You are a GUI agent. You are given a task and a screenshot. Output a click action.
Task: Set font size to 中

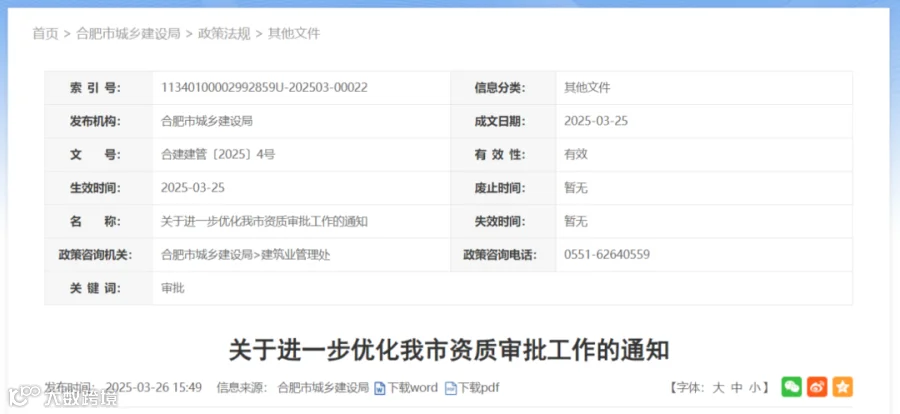point(737,388)
